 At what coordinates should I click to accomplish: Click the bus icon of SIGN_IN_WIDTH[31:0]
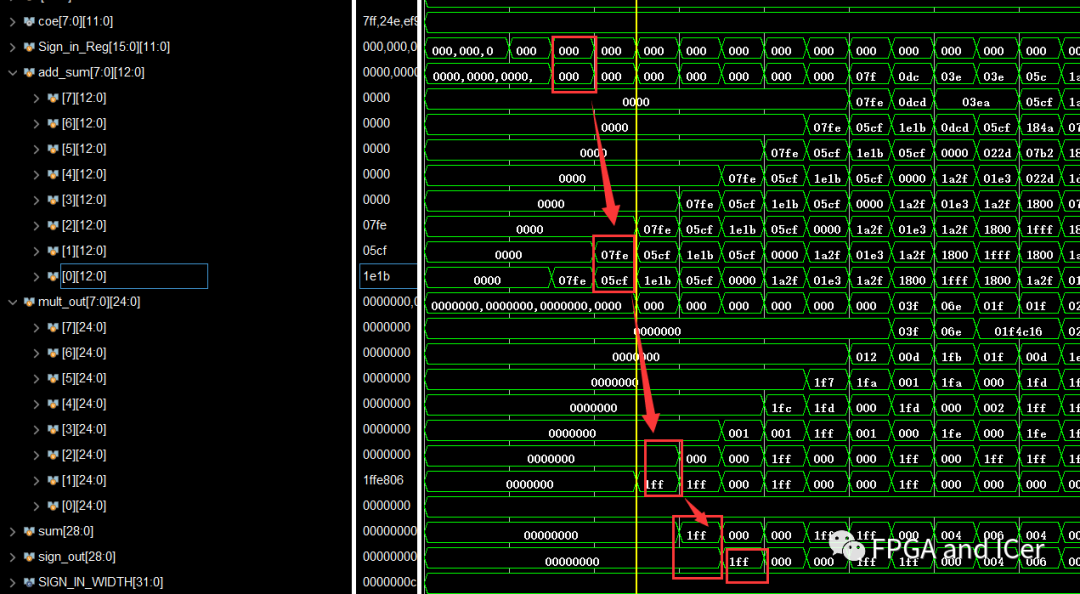click(x=29, y=582)
